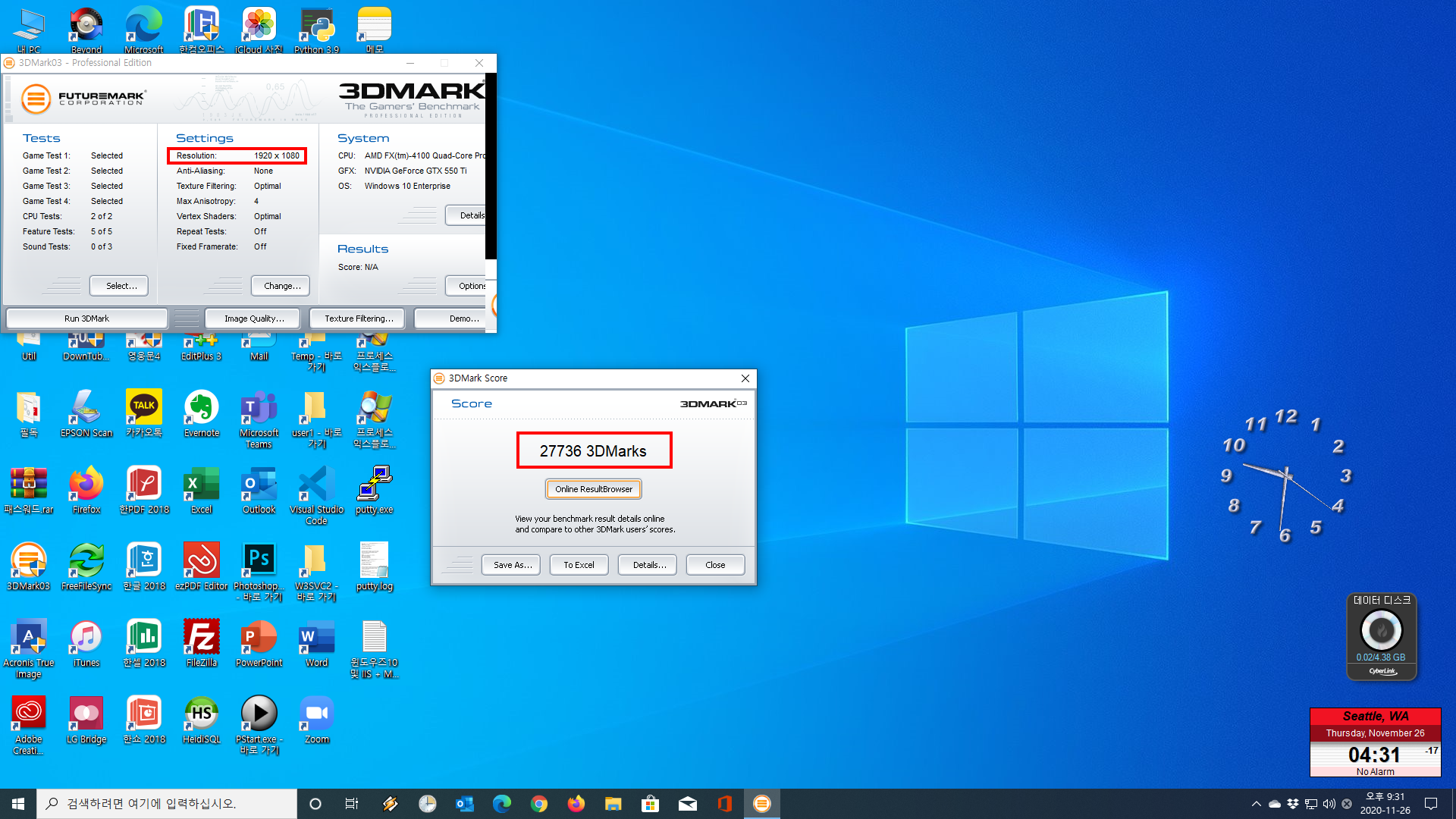The height and width of the screenshot is (819, 1456).
Task: Export score with To Excel button
Action: 579,565
